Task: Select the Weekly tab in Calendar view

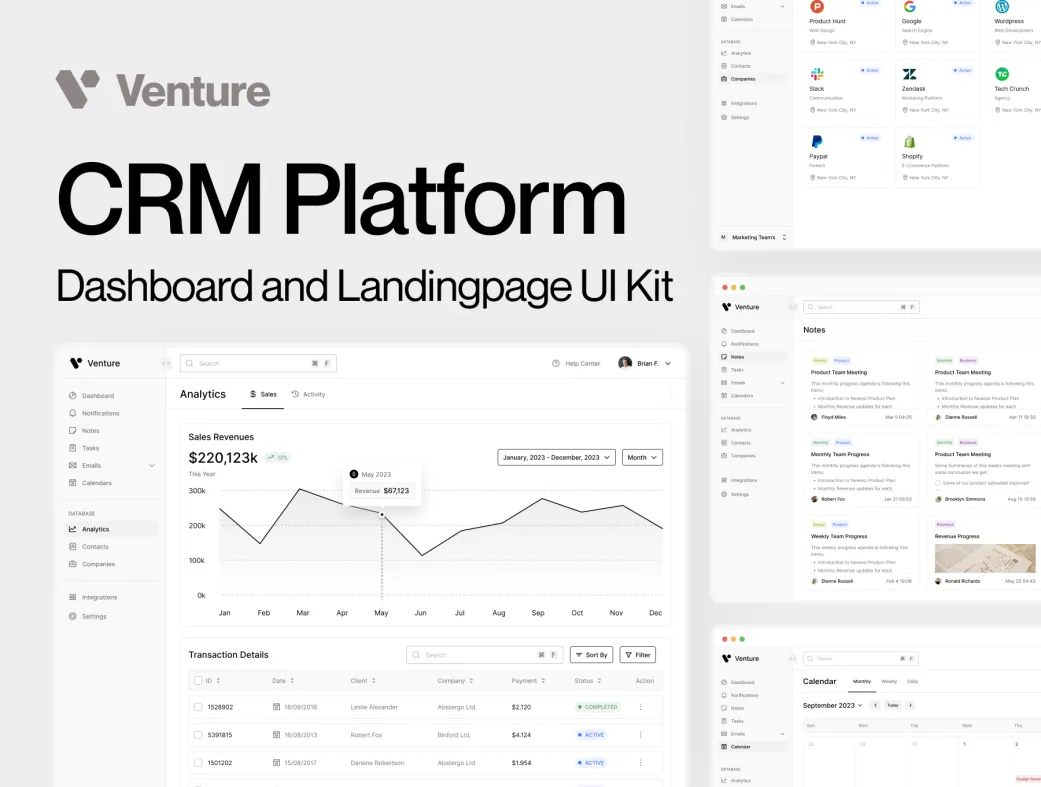Action: (x=888, y=681)
